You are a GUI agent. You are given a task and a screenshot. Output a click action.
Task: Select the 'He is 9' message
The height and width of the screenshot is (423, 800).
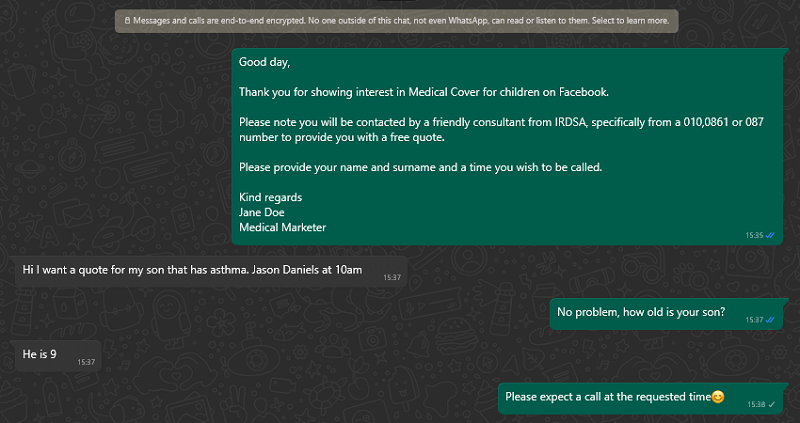(x=58, y=356)
